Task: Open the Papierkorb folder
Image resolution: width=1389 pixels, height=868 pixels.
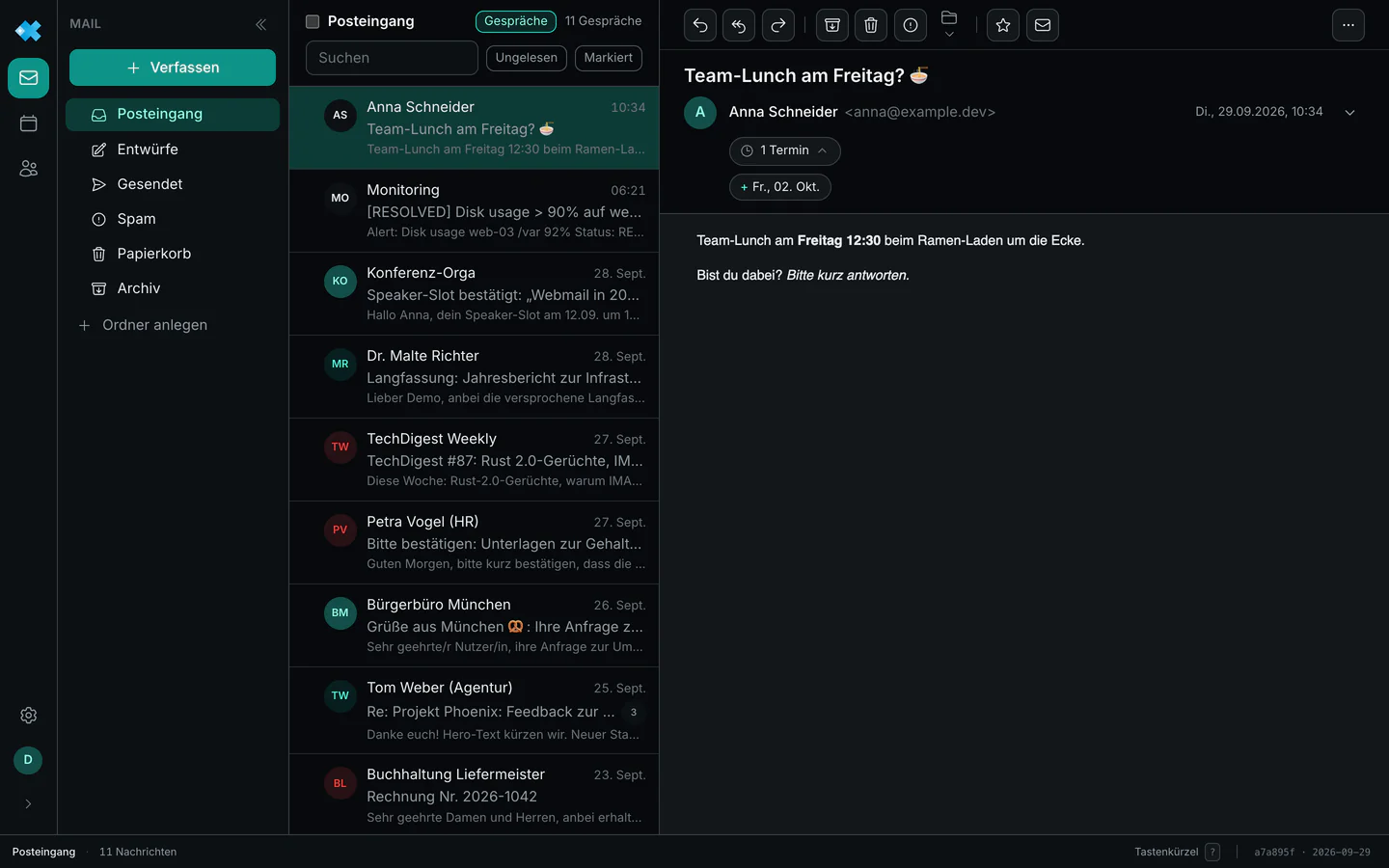Action: tap(173, 254)
